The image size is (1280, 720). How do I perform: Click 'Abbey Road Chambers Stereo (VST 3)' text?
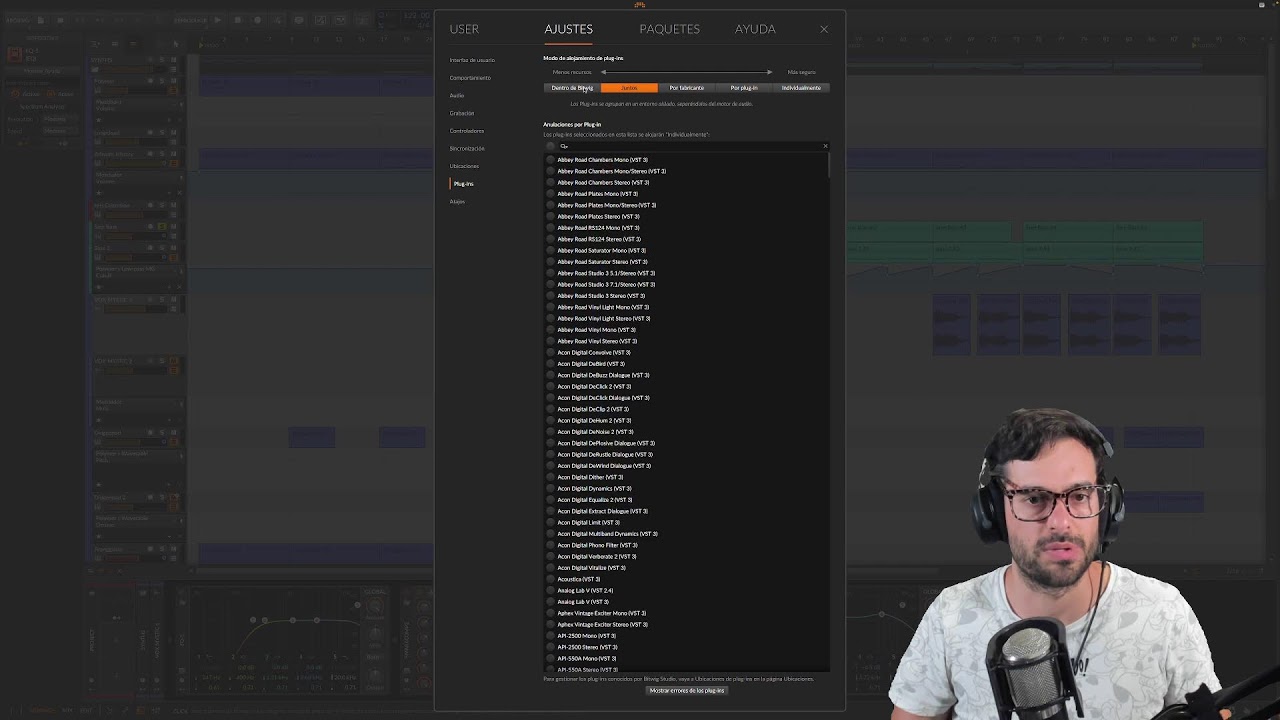click(x=603, y=182)
